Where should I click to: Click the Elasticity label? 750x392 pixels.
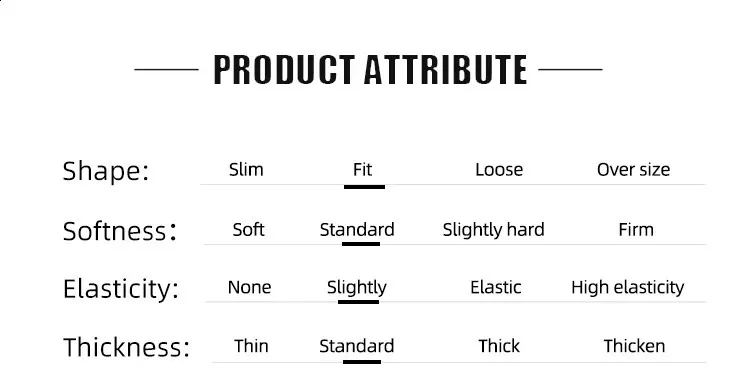121,289
